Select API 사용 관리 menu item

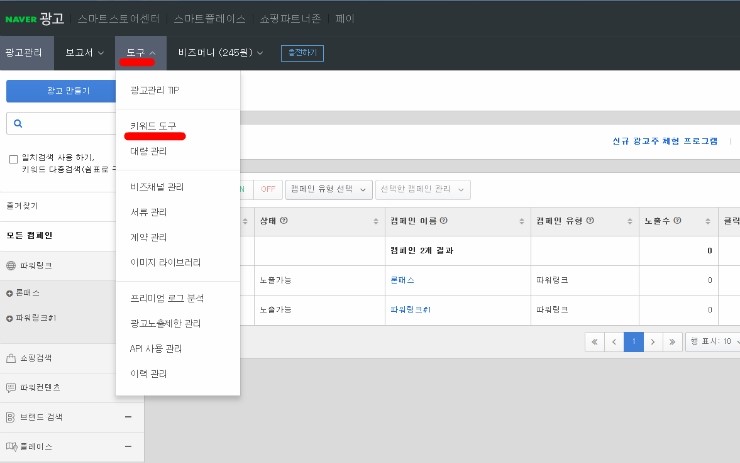point(155,349)
